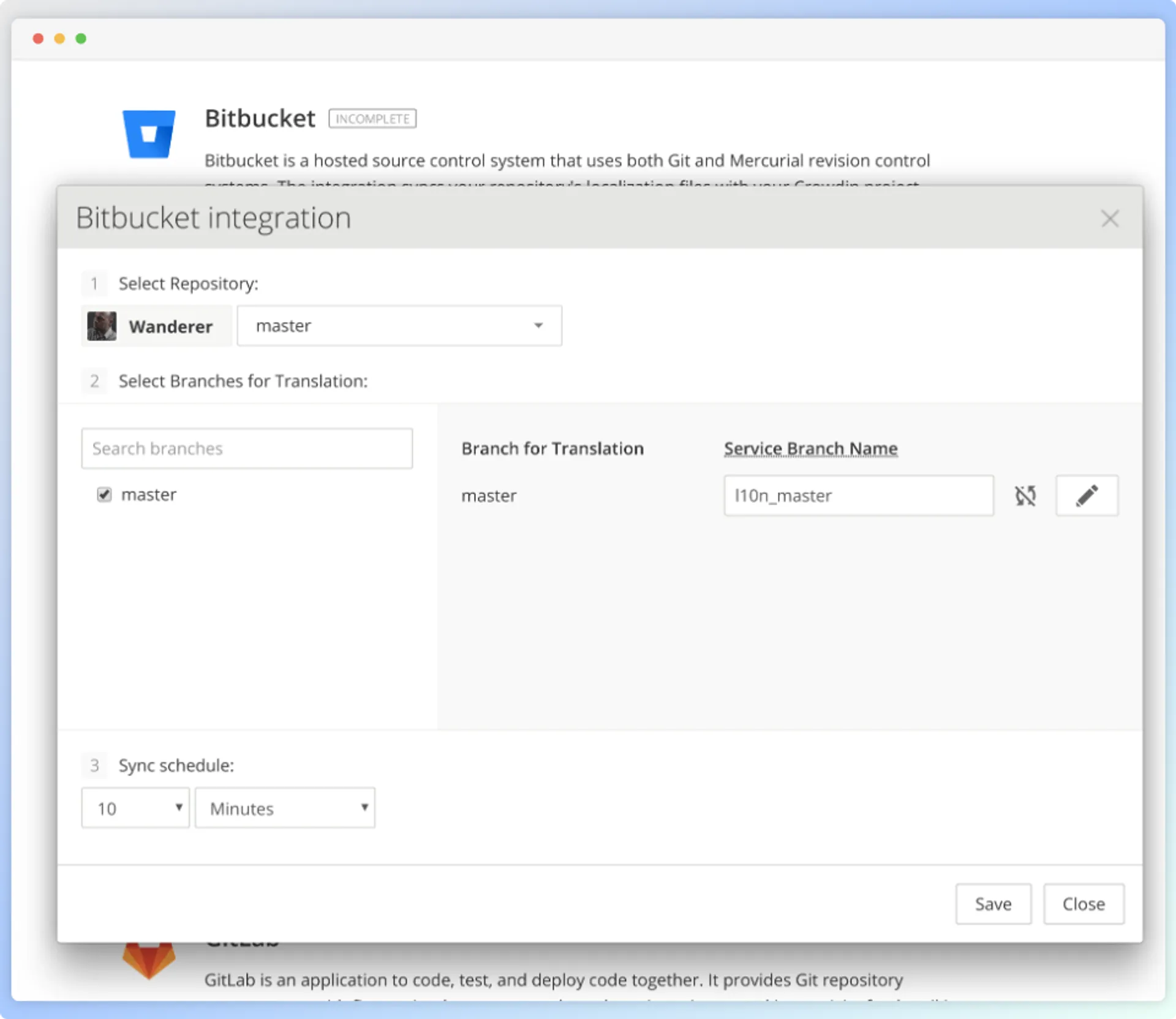Screen dimensions: 1176x1019
Task: Click the Branch for Translation header
Action: [x=552, y=448]
